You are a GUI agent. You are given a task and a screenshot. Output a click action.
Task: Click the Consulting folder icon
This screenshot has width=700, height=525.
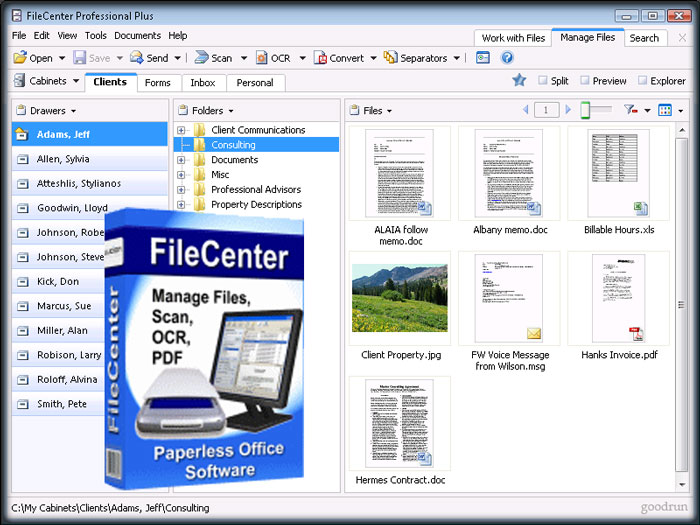click(200, 145)
